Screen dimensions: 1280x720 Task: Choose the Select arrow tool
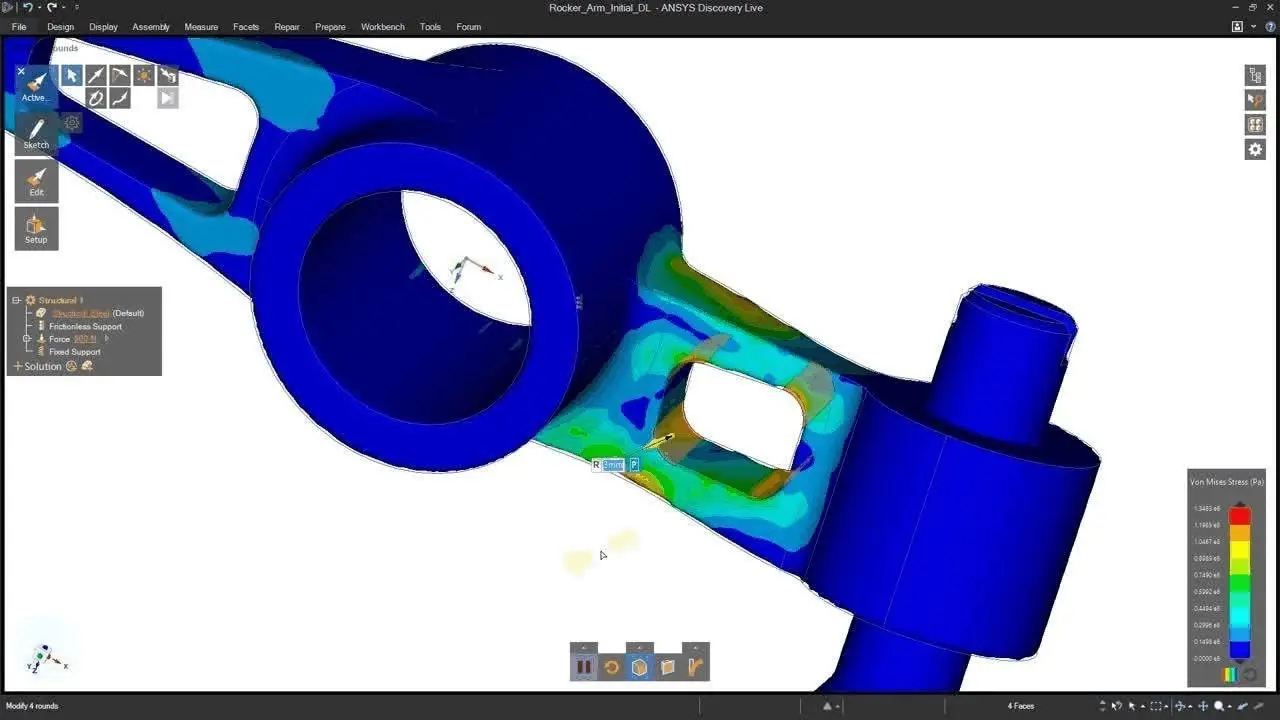point(71,75)
